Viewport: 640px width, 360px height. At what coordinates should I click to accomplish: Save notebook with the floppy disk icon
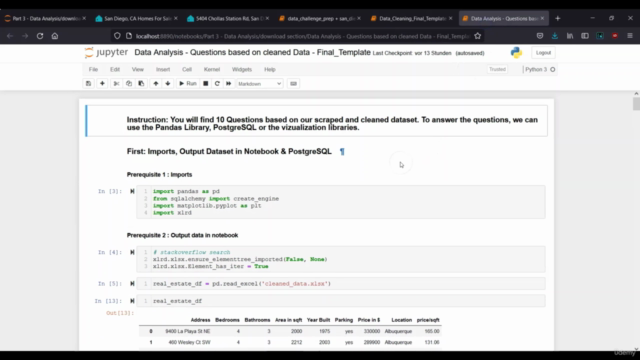[x=88, y=84]
